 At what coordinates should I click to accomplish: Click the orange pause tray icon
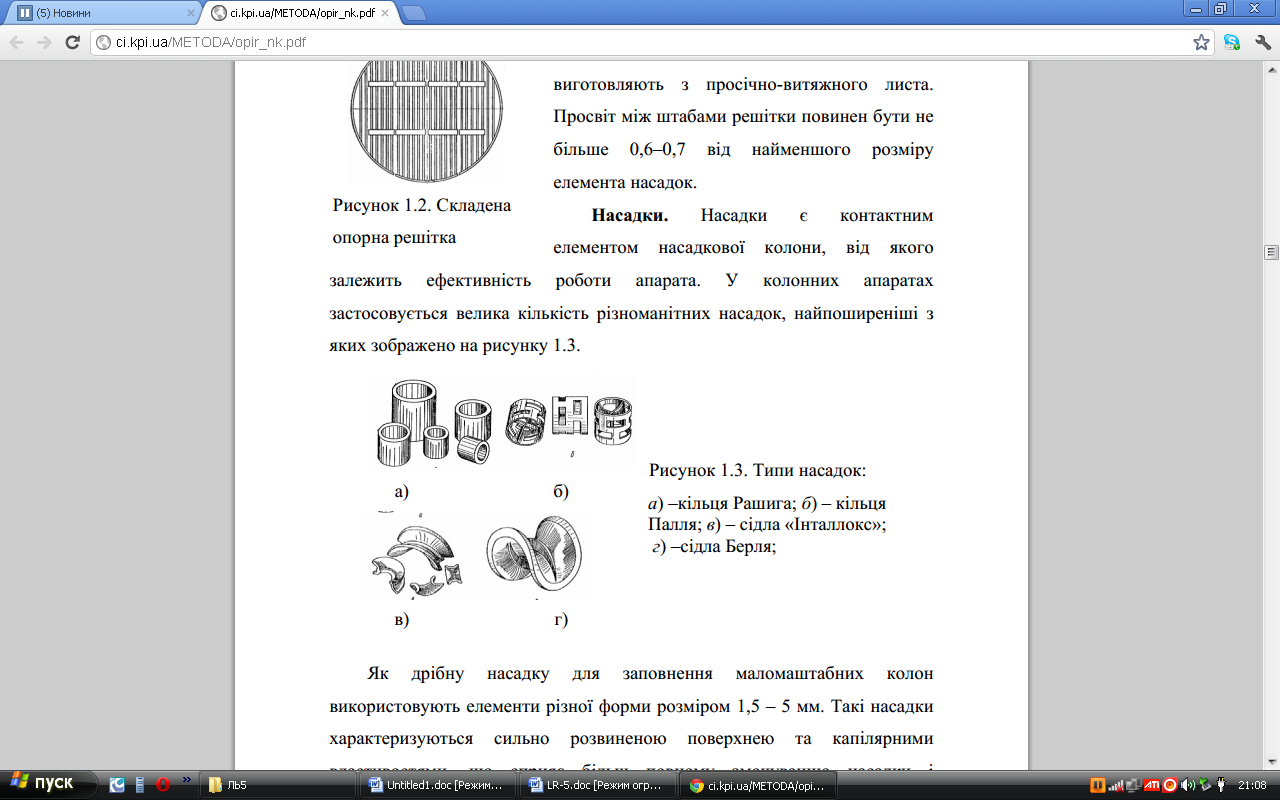1097,785
